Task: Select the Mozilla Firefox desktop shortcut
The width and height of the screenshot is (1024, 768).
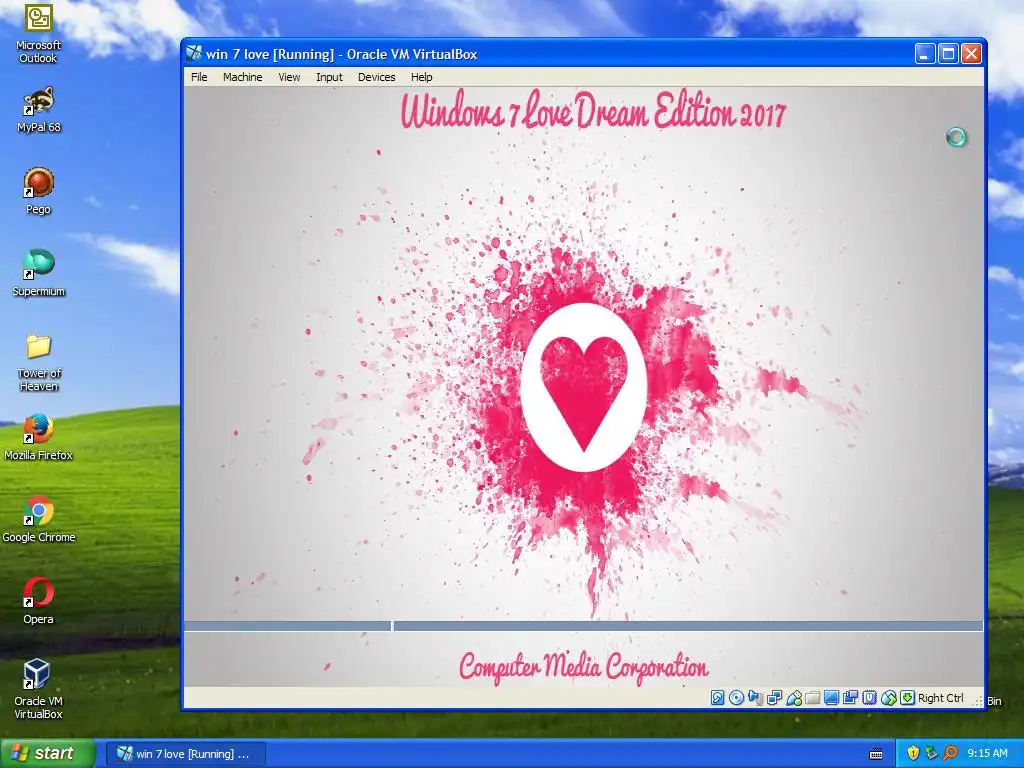Action: click(39, 438)
